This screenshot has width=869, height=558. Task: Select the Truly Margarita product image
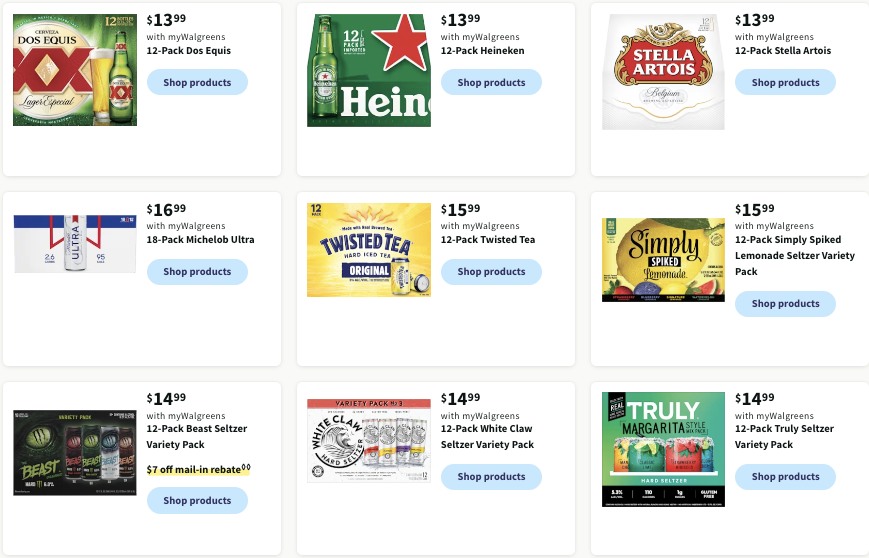pyautogui.click(x=663, y=449)
